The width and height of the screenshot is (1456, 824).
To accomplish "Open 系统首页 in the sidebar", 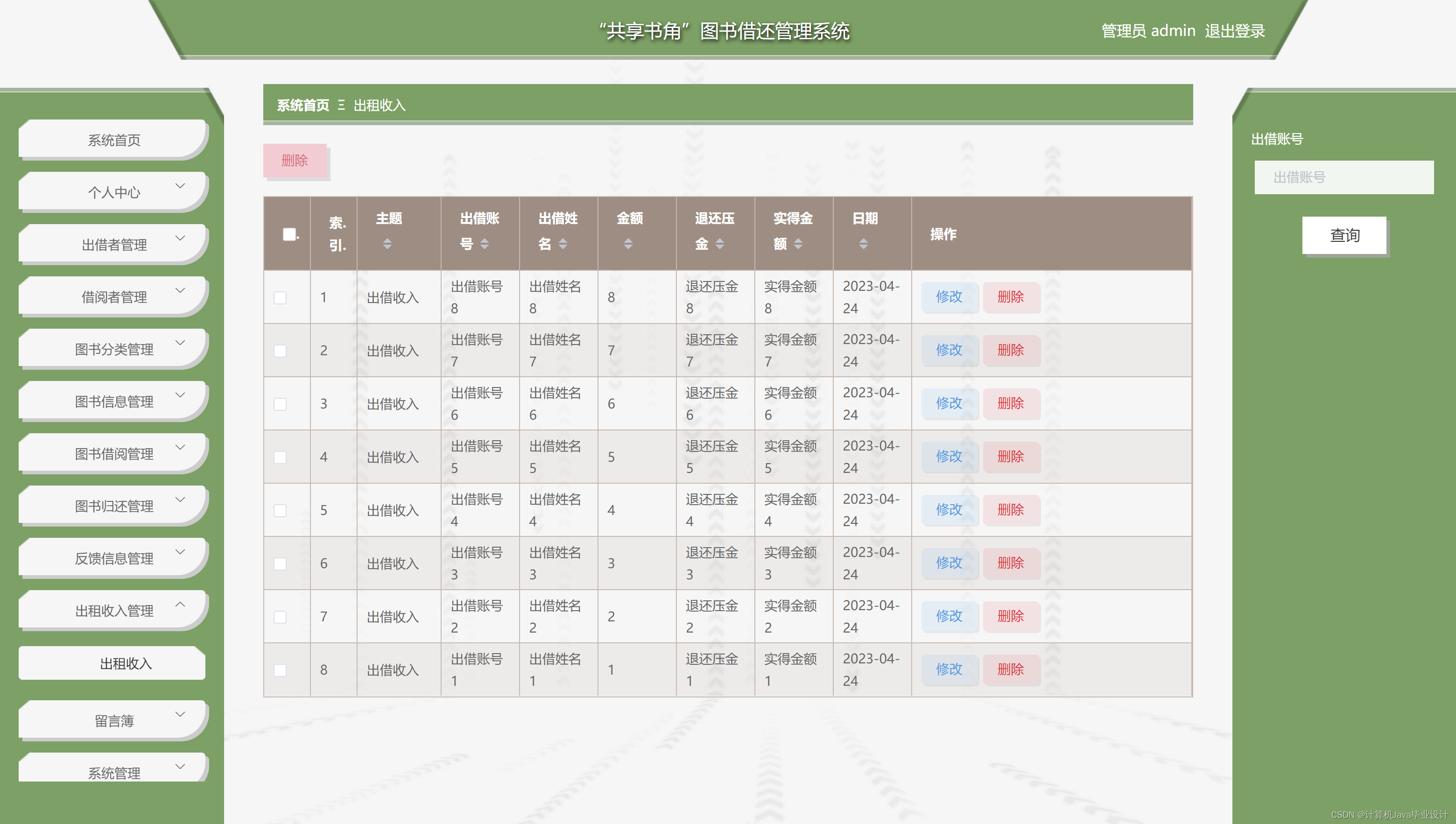I will click(114, 141).
